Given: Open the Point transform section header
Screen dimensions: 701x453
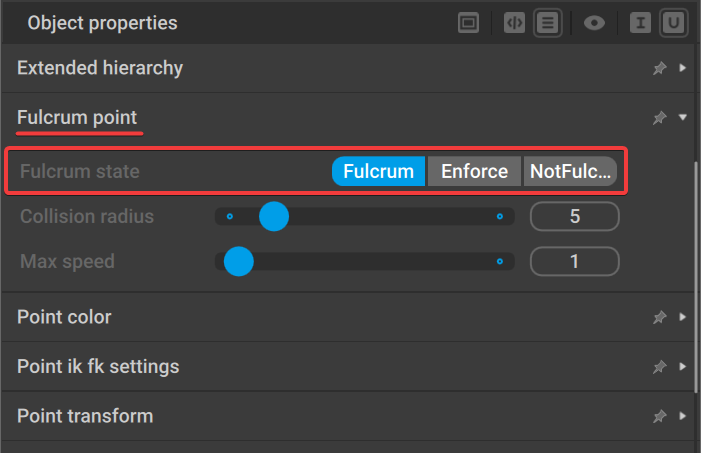Looking at the screenshot, I should click(x=347, y=416).
